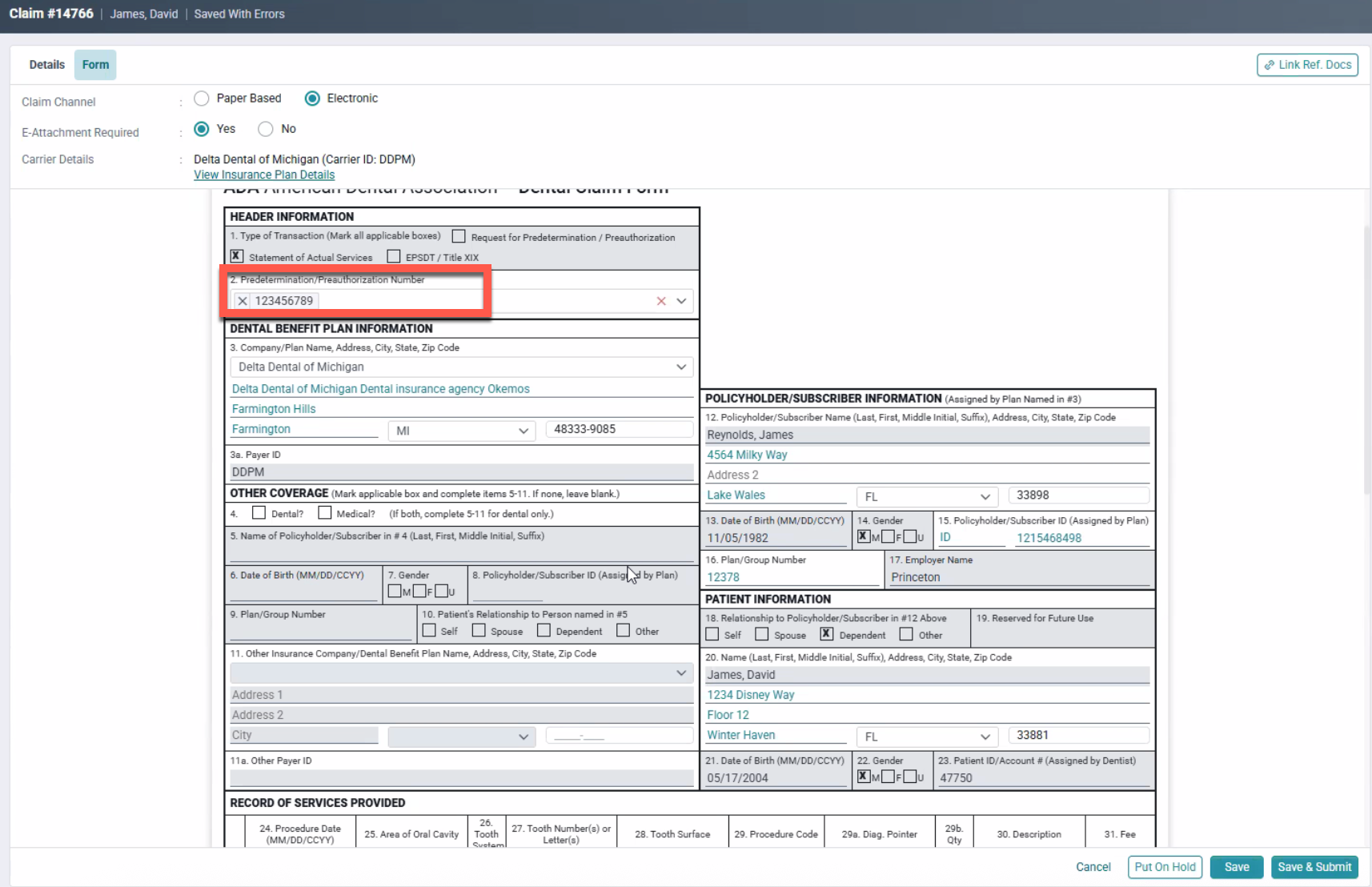Select Electronic claim channel
This screenshot has height=887, width=1372.
point(312,98)
